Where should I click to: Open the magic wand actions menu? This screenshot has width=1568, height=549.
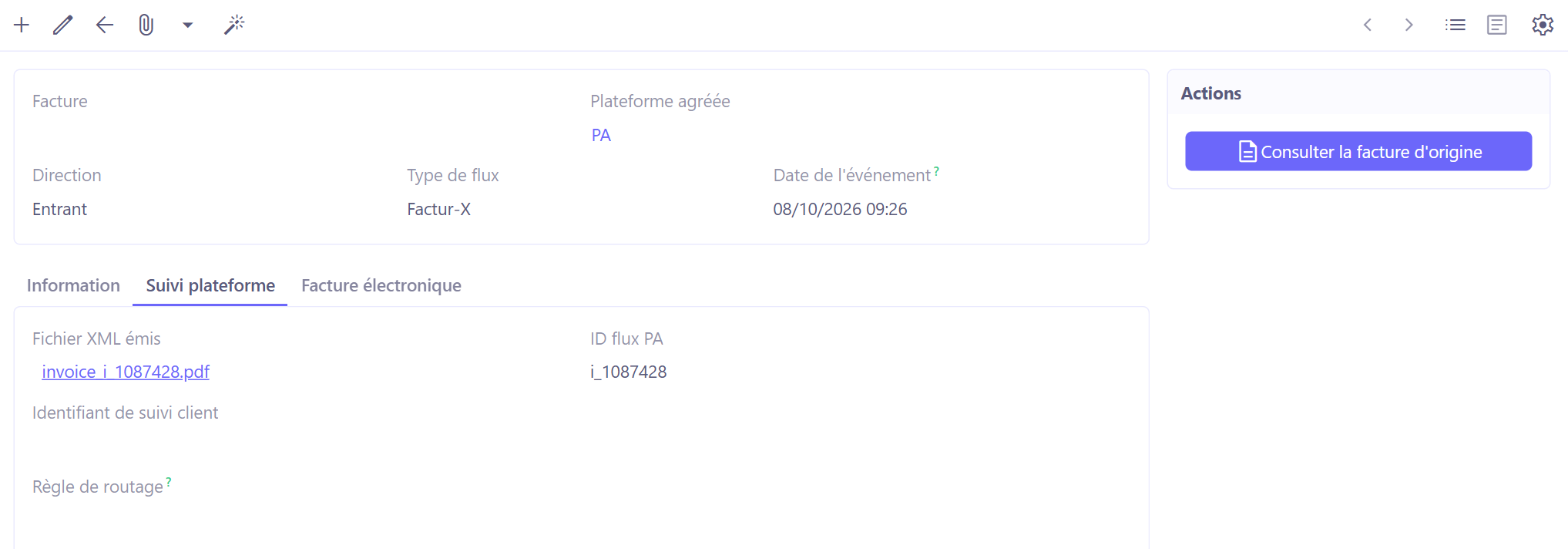point(234,25)
